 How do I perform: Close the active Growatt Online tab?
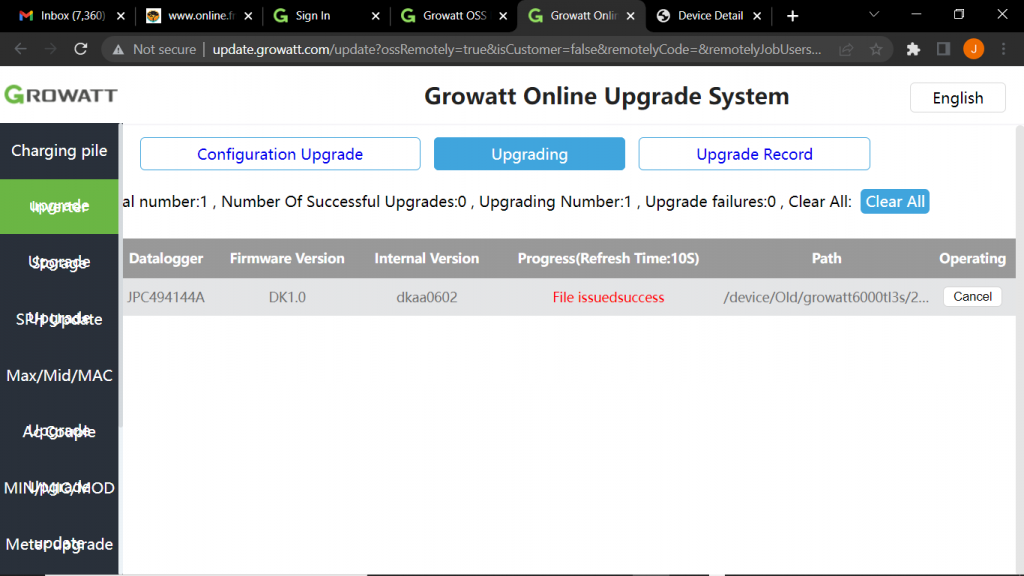(x=630, y=16)
